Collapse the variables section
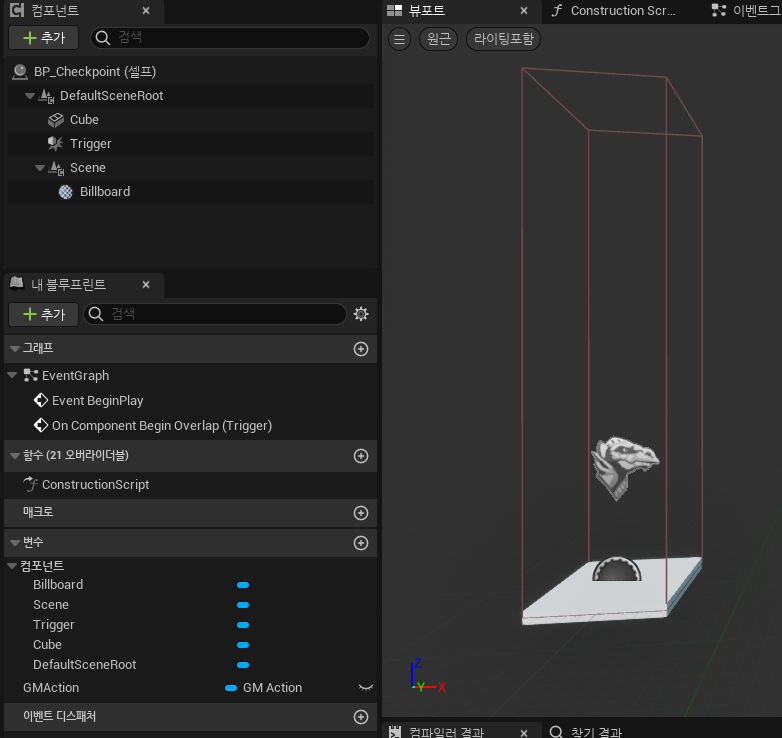The image size is (782, 738). (x=14, y=543)
